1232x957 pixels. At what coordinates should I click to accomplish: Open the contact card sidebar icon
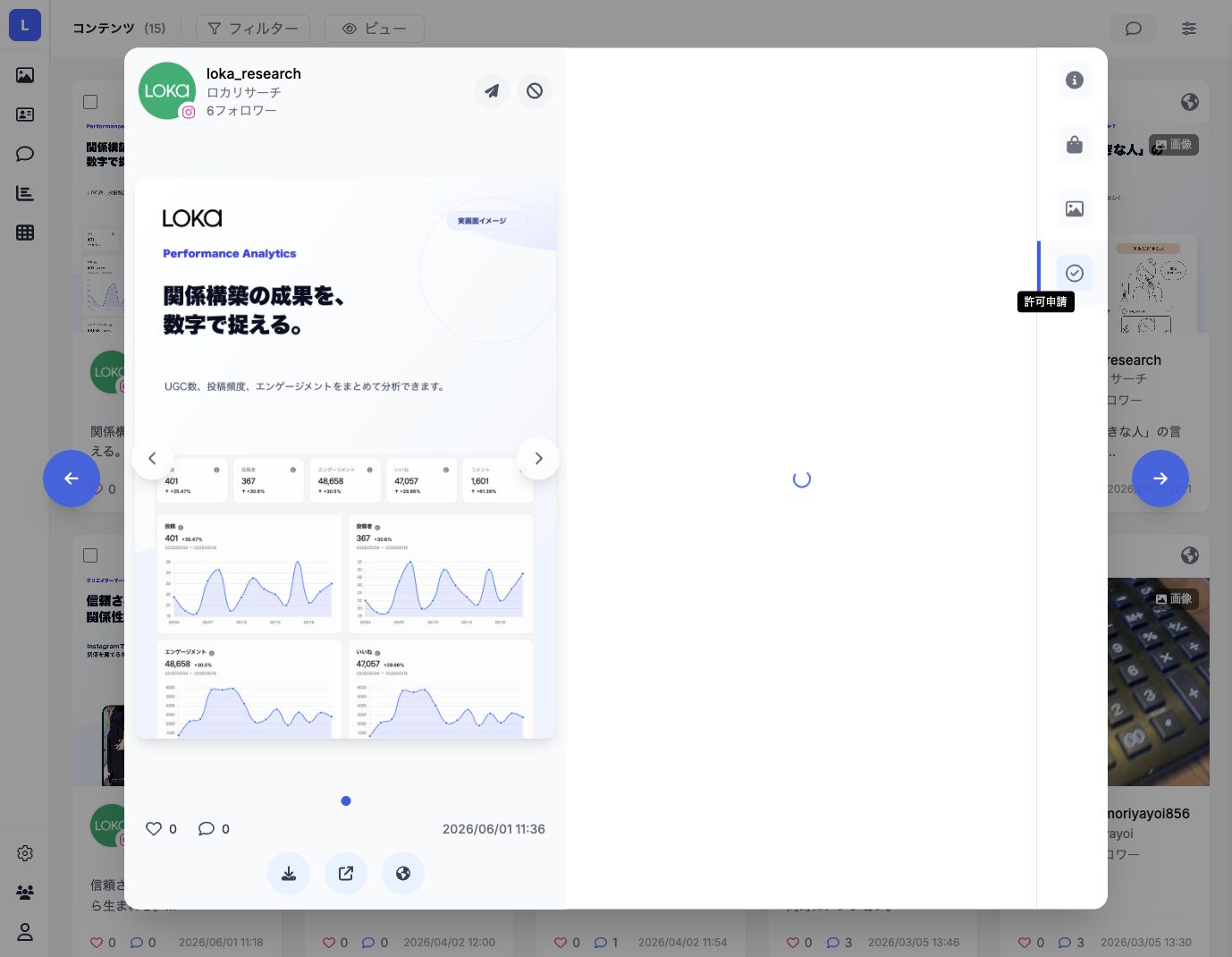pos(25,114)
